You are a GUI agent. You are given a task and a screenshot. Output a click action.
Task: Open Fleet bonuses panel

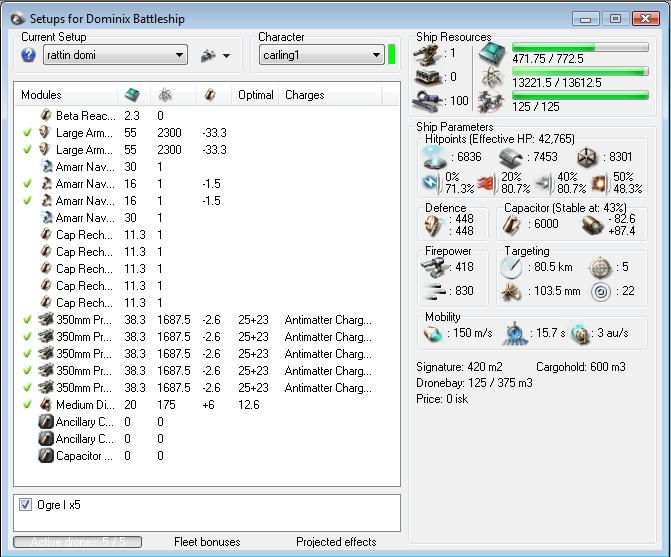(x=207, y=542)
